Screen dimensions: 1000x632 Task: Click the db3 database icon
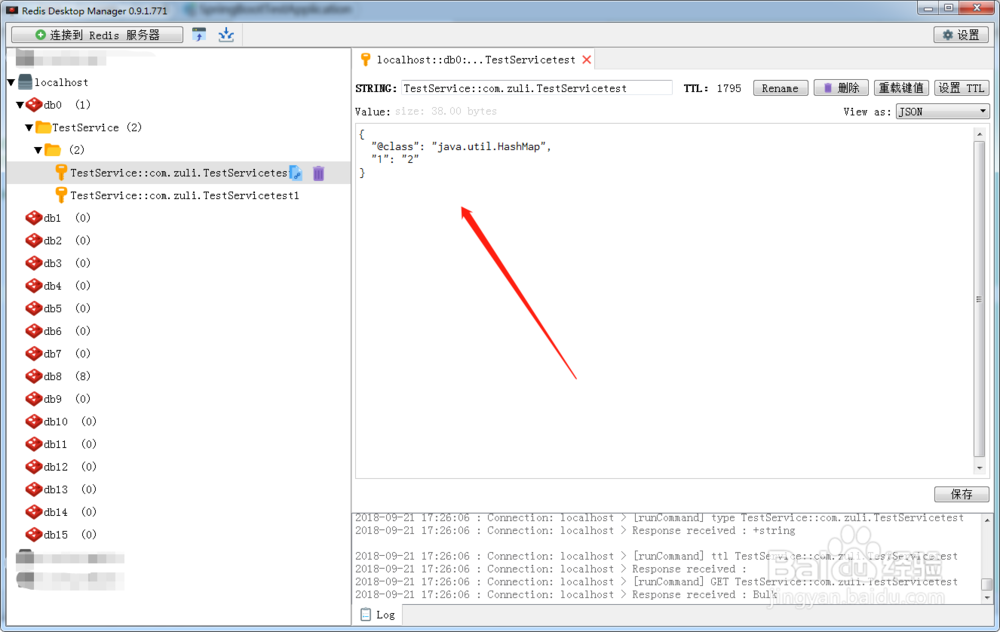pos(34,263)
